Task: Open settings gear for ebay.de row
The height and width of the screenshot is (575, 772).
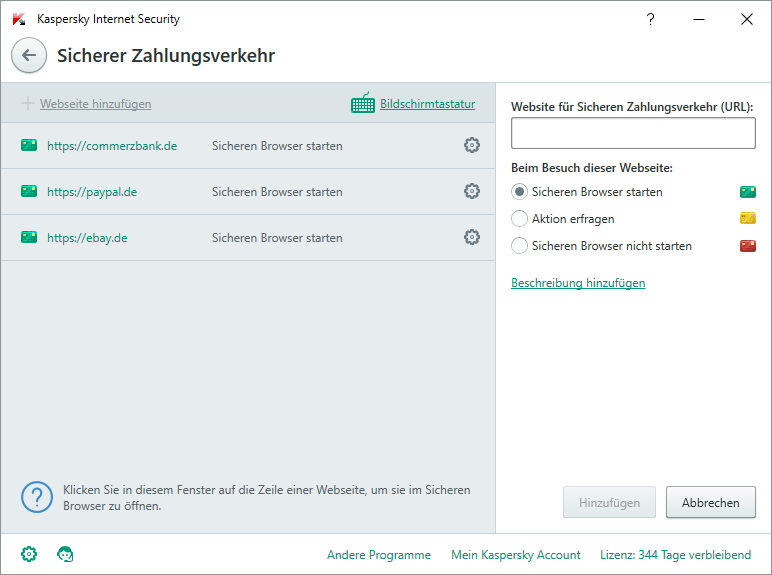Action: pos(472,237)
